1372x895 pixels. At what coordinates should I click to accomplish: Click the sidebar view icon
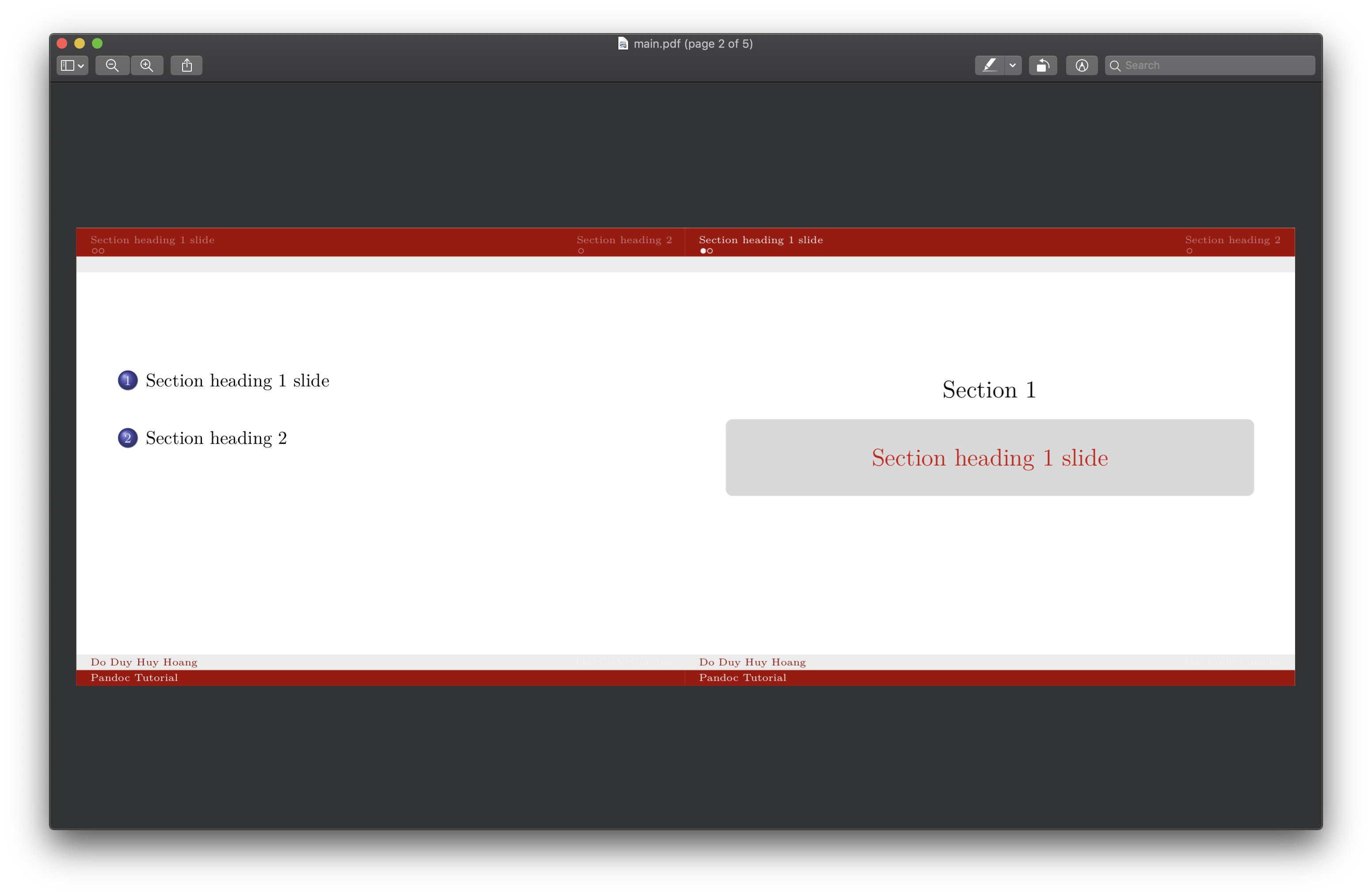[68, 65]
